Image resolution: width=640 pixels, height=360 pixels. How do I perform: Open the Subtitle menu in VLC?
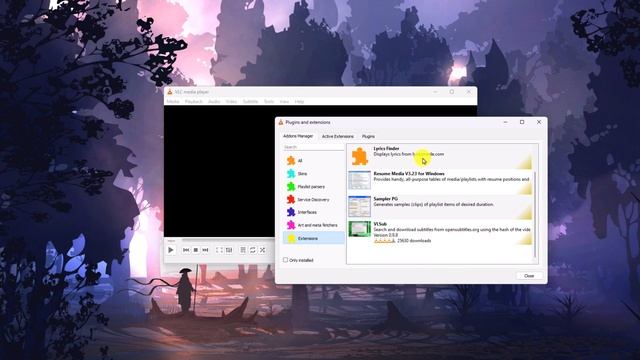[251, 101]
